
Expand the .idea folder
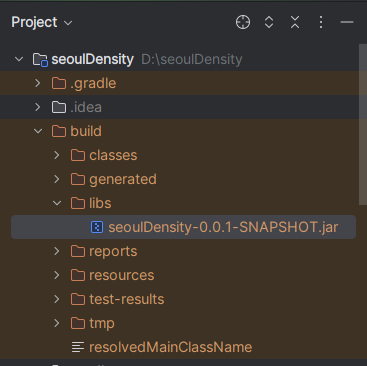(x=38, y=107)
